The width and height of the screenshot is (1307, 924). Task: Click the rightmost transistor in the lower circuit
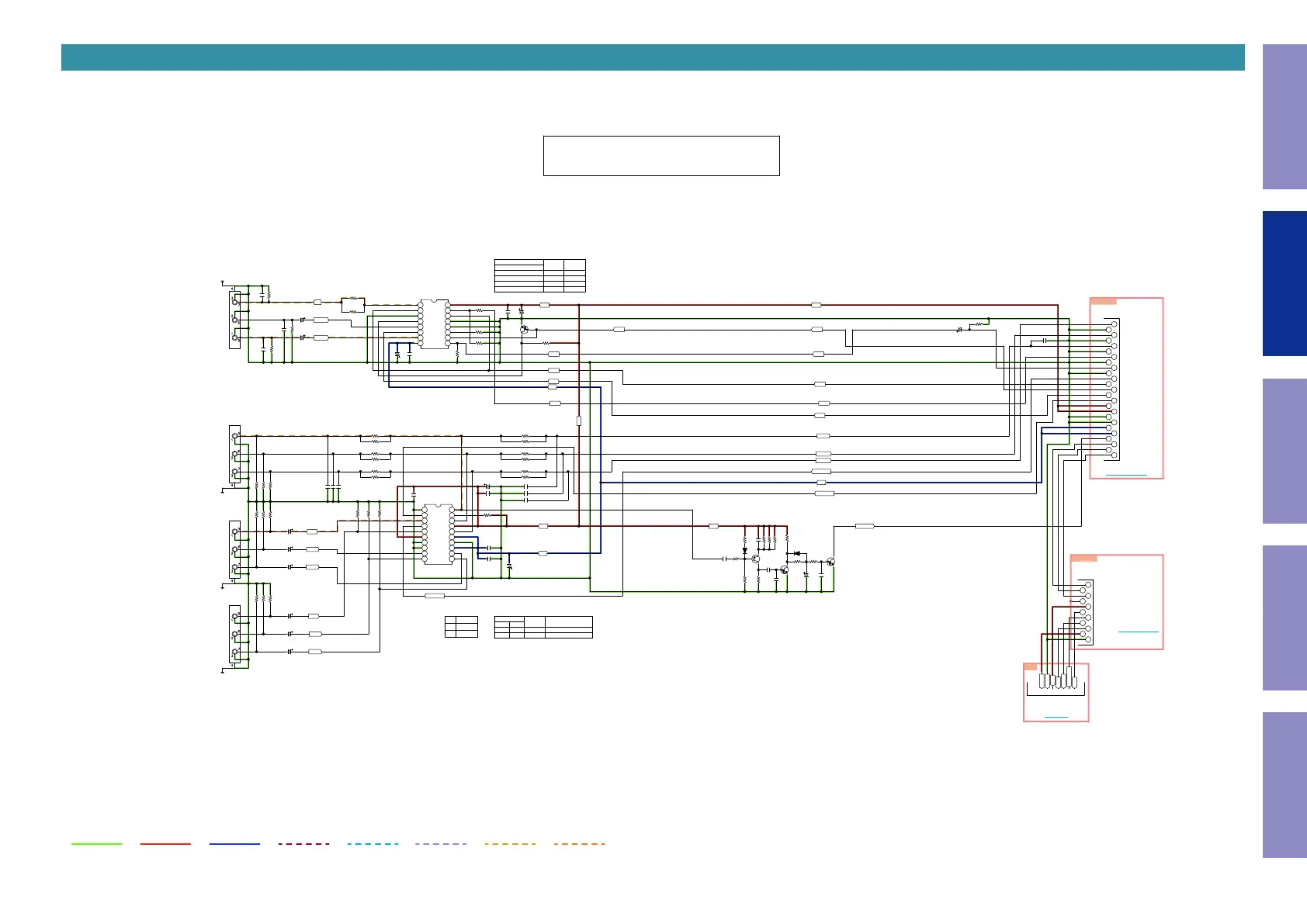coord(830,562)
